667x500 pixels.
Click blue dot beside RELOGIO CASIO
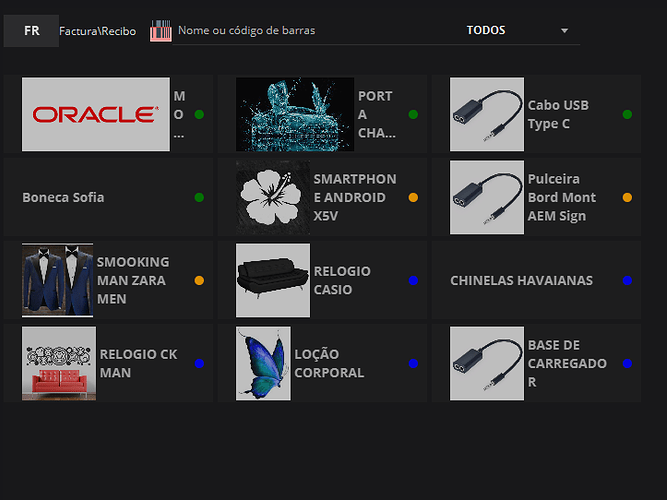tap(413, 280)
